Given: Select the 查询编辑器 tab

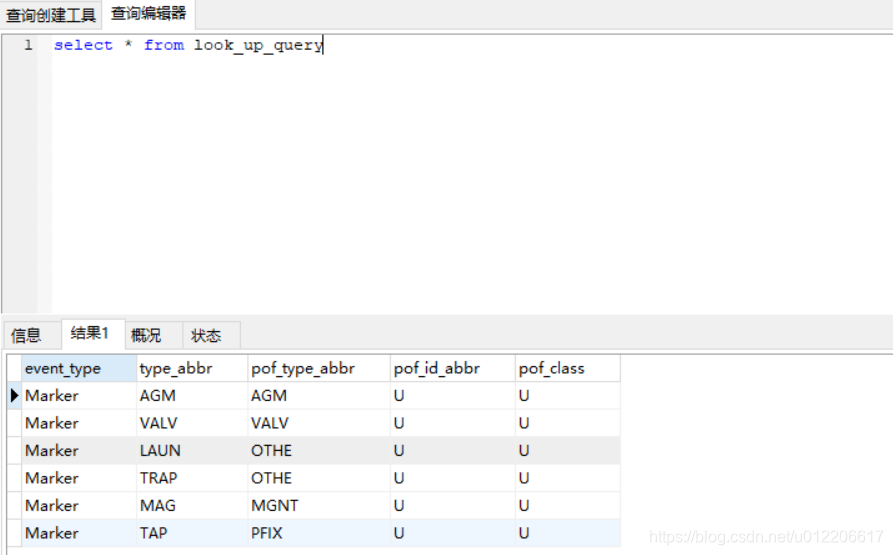Looking at the screenshot, I should 149,14.
